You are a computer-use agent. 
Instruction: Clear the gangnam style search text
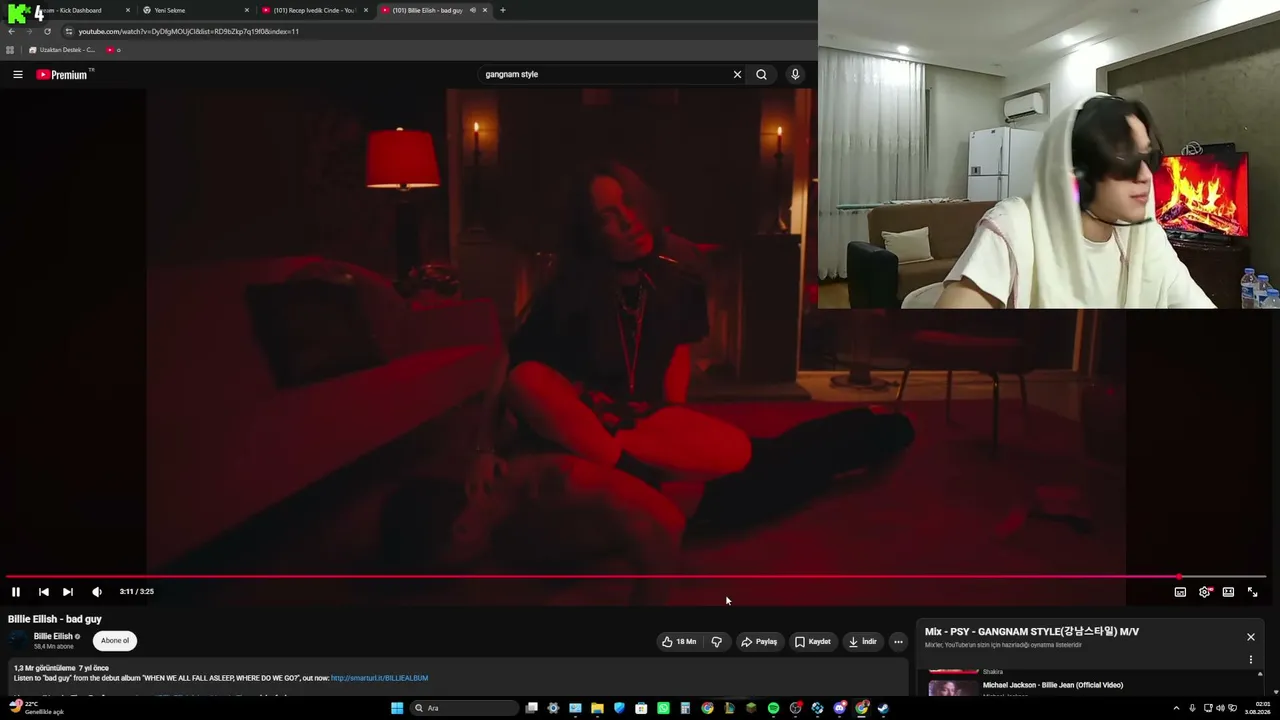(x=737, y=74)
